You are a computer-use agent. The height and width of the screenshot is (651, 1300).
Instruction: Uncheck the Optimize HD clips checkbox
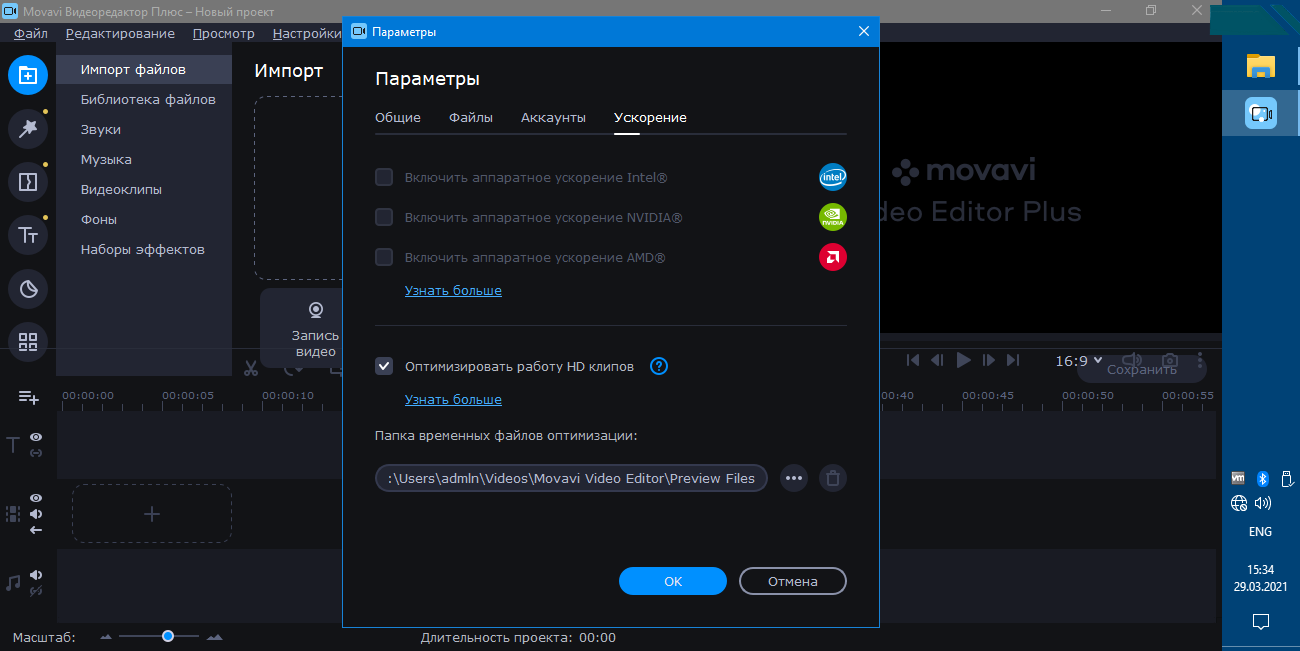coord(384,366)
